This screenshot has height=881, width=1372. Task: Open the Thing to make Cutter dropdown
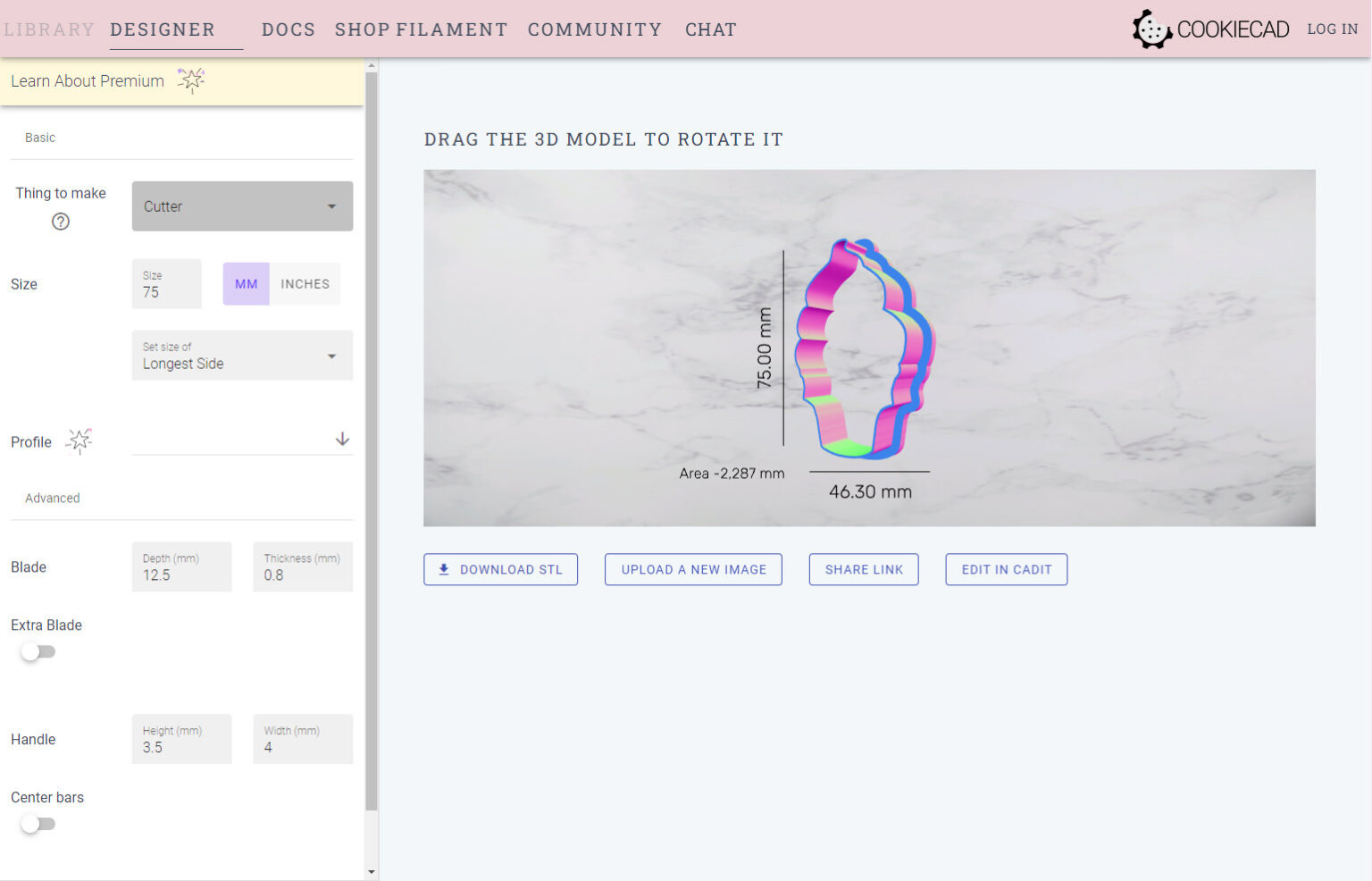point(242,206)
